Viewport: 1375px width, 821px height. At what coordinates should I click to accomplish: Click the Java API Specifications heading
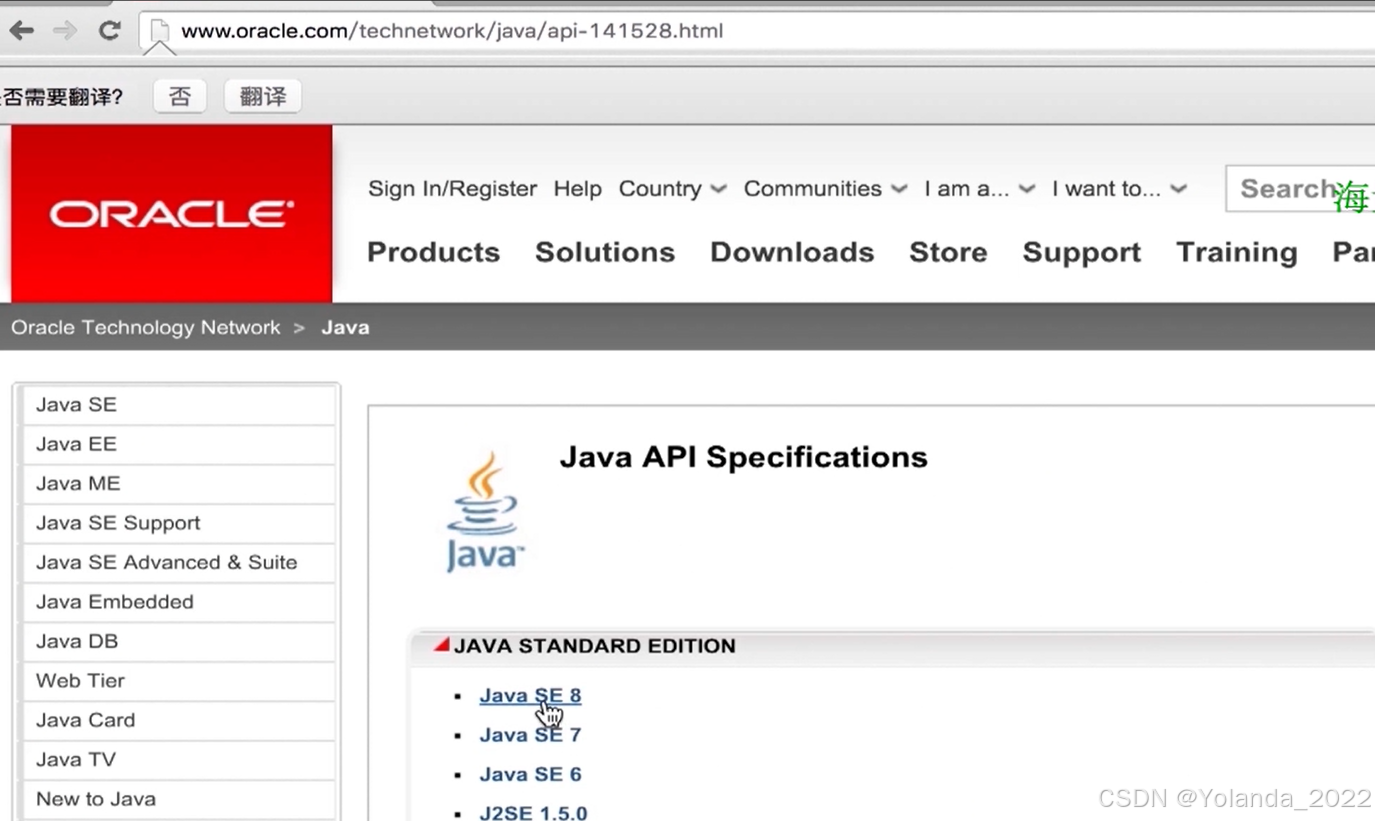(743, 457)
